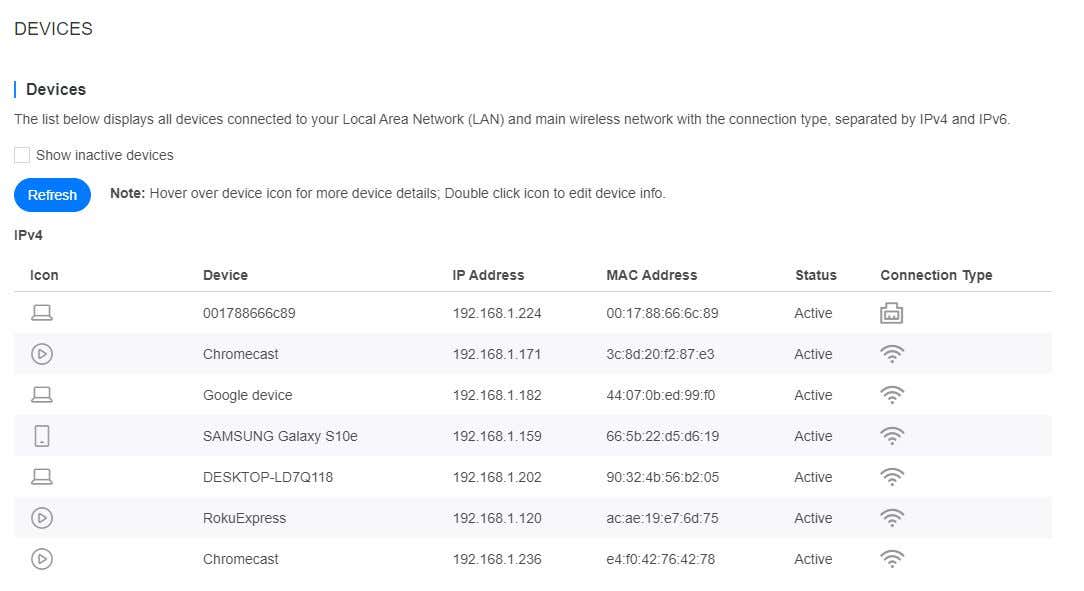Click Wi-Fi icon in Google device row

[892, 395]
